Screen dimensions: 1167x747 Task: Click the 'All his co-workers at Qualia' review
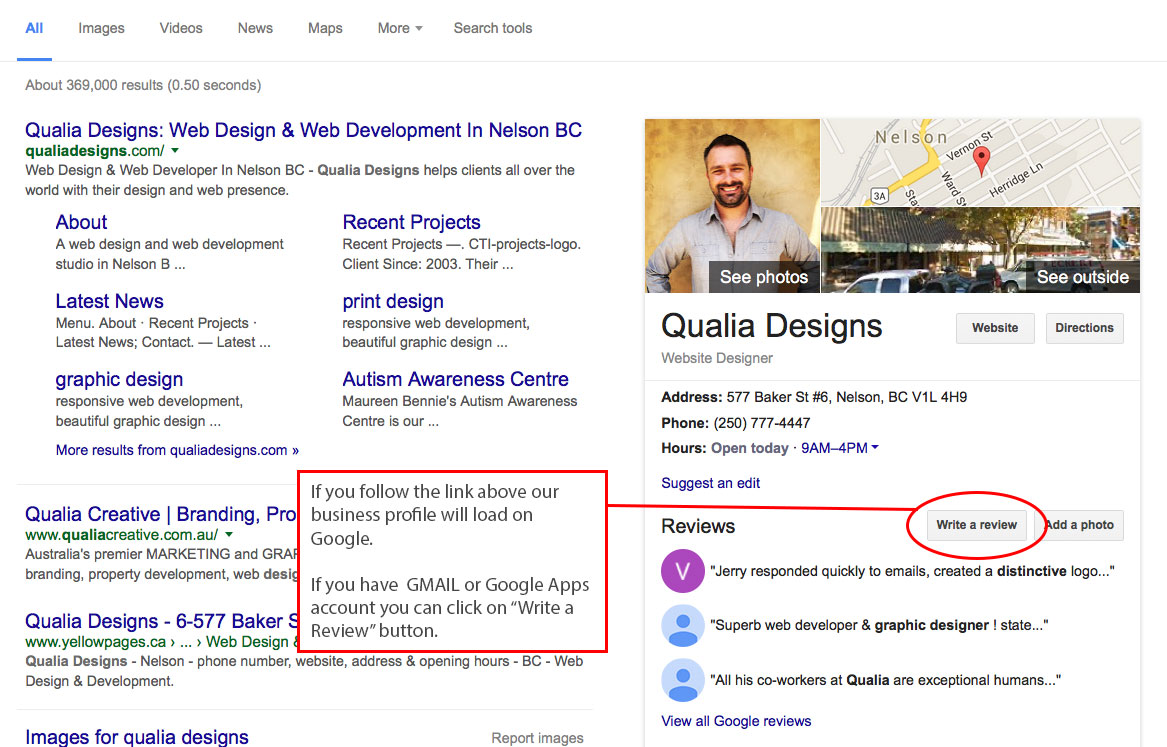pos(886,680)
